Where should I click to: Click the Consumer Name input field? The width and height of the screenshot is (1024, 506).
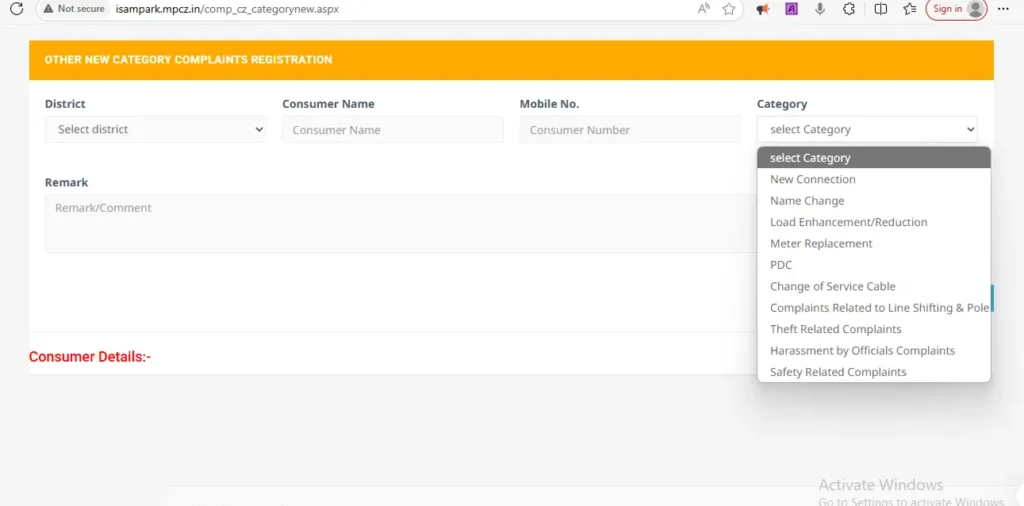click(392, 129)
